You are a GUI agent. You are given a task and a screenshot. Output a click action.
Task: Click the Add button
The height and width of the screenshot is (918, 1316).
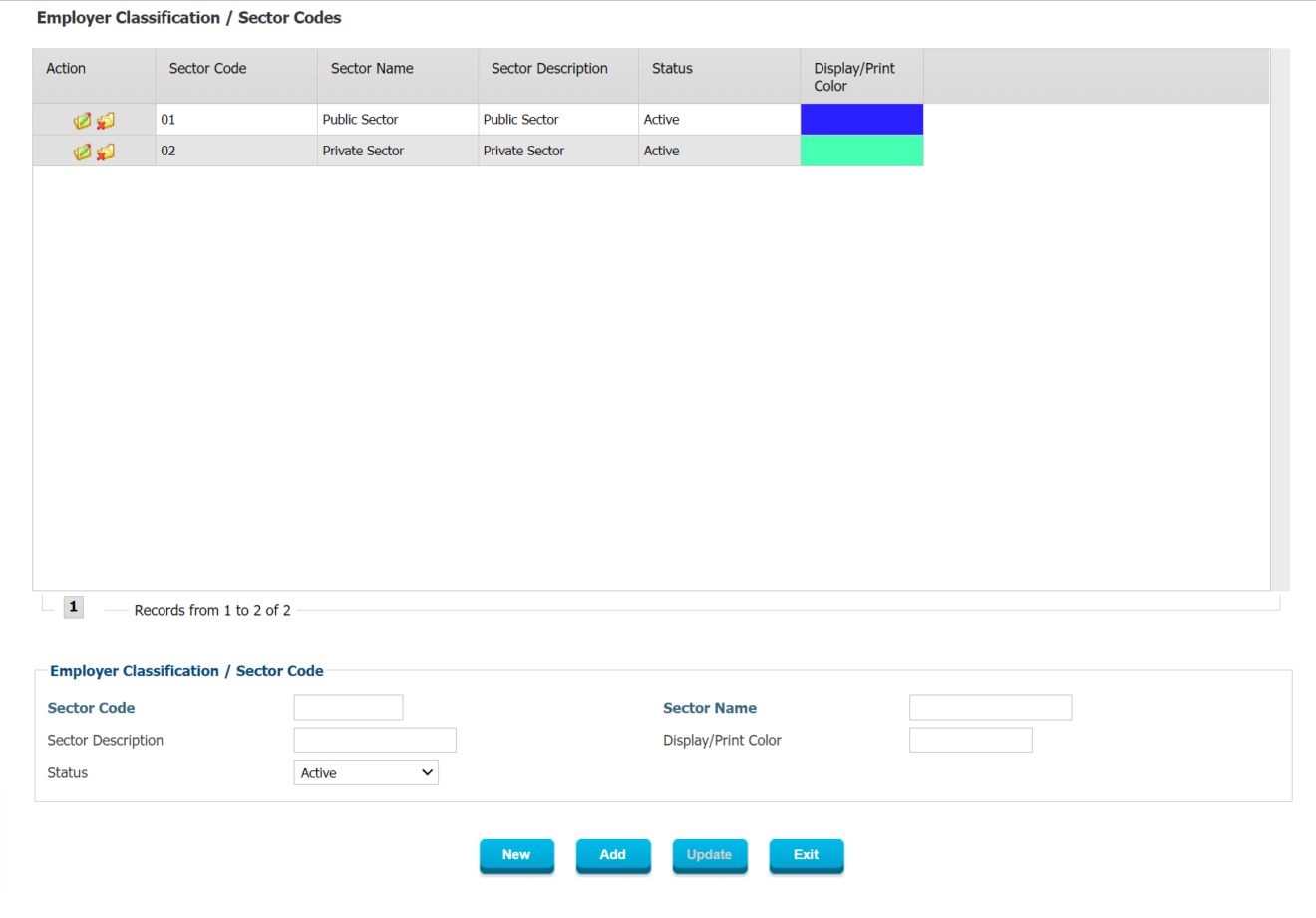pos(613,855)
